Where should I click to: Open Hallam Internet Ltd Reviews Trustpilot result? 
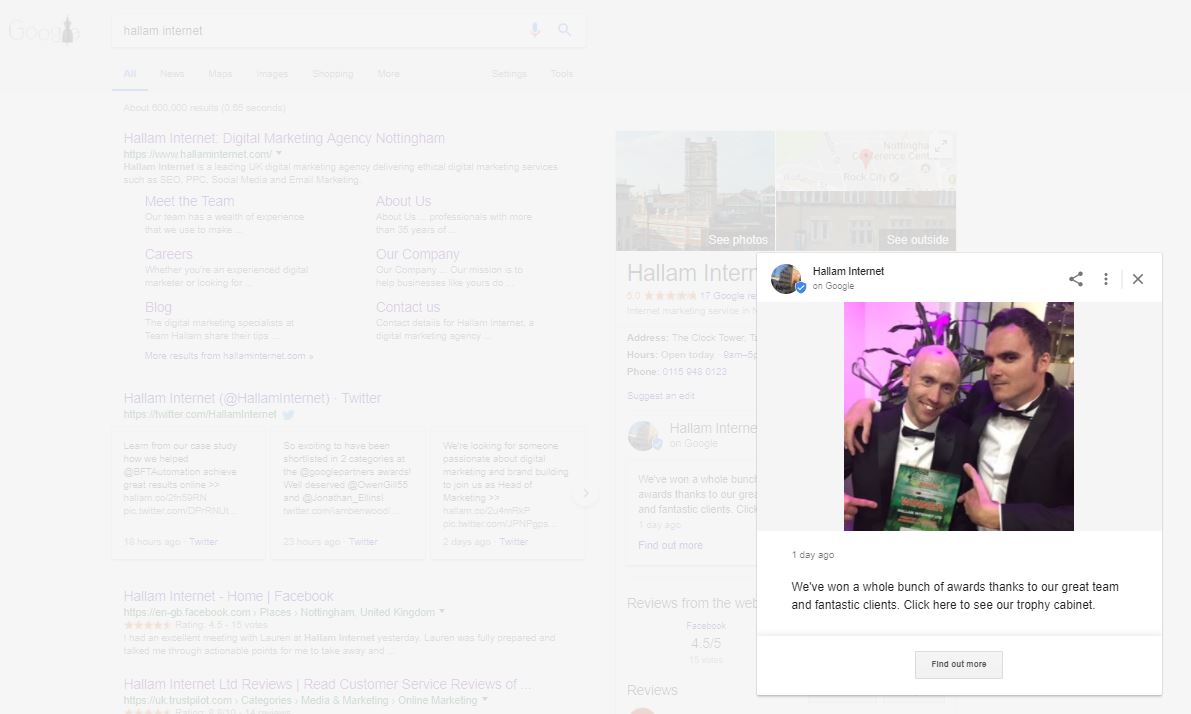327,684
